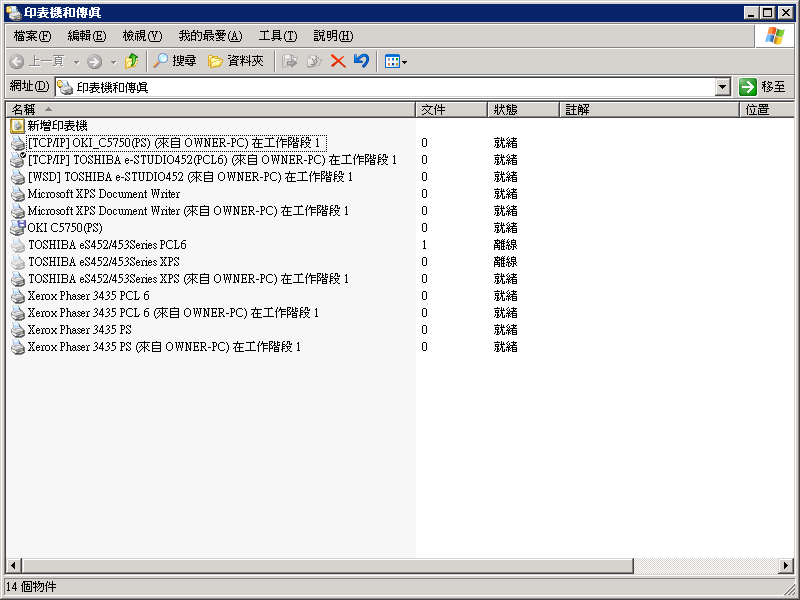Select Microsoft XPS Document Writer OWNER-PC icon
This screenshot has height=600, width=800.
point(18,211)
